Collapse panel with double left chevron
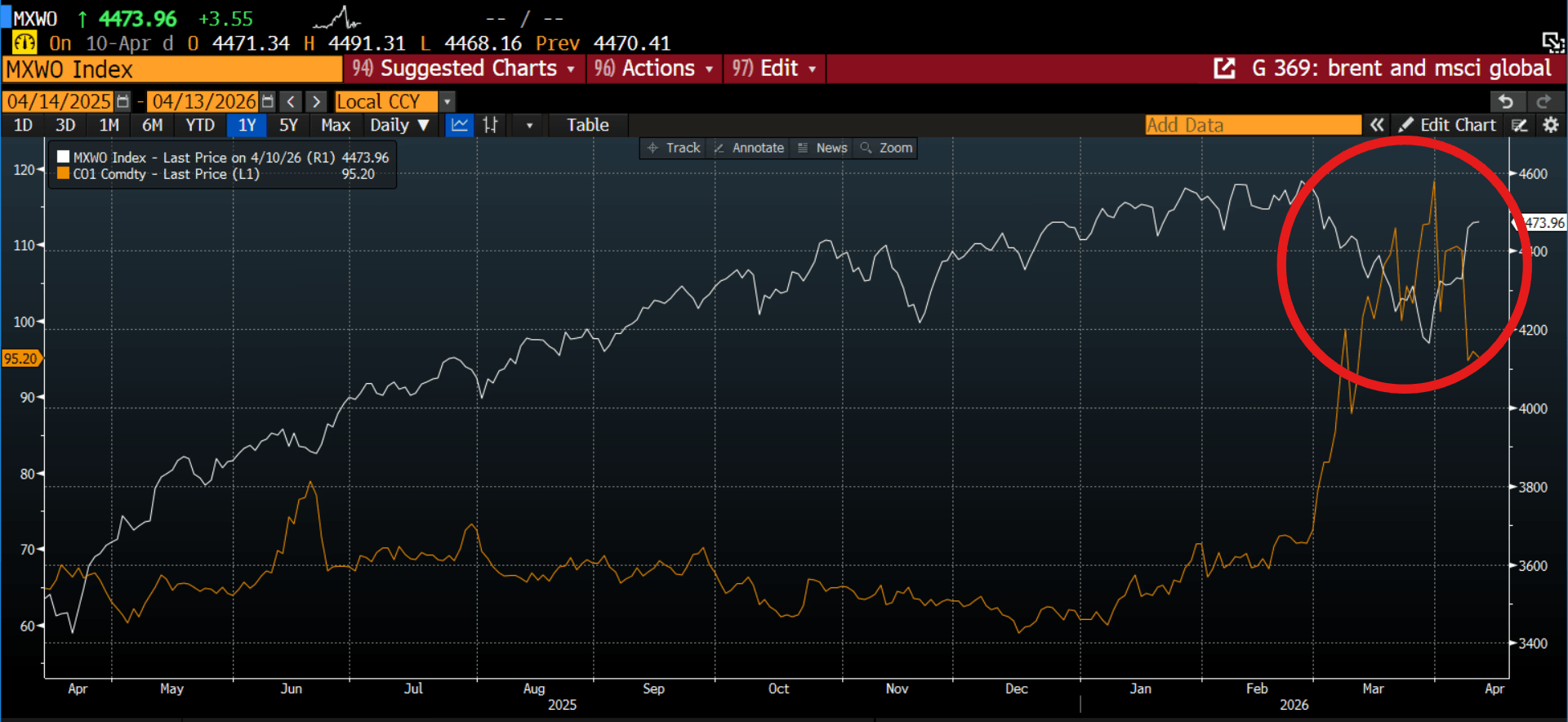The image size is (1568, 722). (1377, 125)
